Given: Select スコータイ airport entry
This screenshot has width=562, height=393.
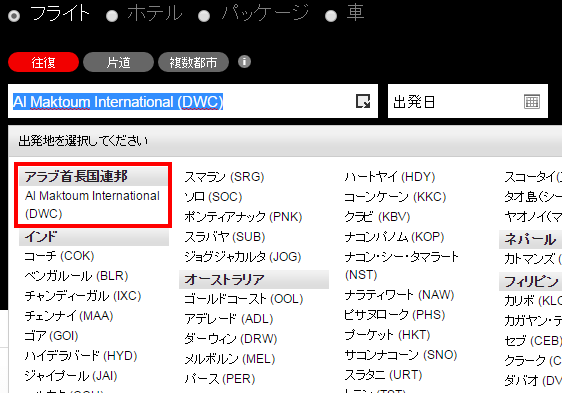Looking at the screenshot, I should 533,177.
